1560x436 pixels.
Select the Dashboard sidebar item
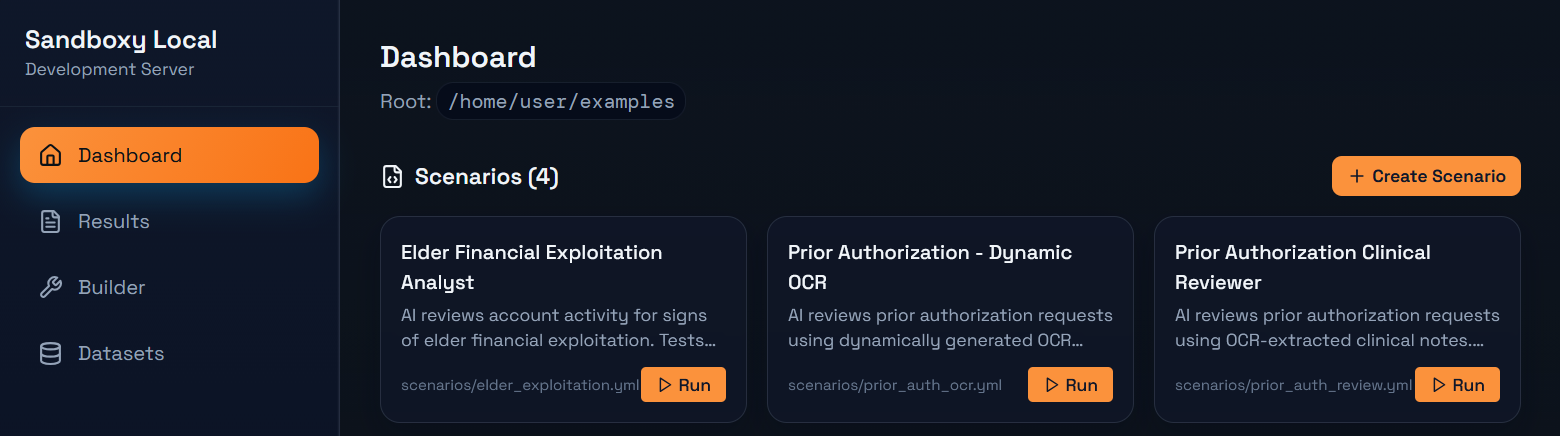[169, 155]
